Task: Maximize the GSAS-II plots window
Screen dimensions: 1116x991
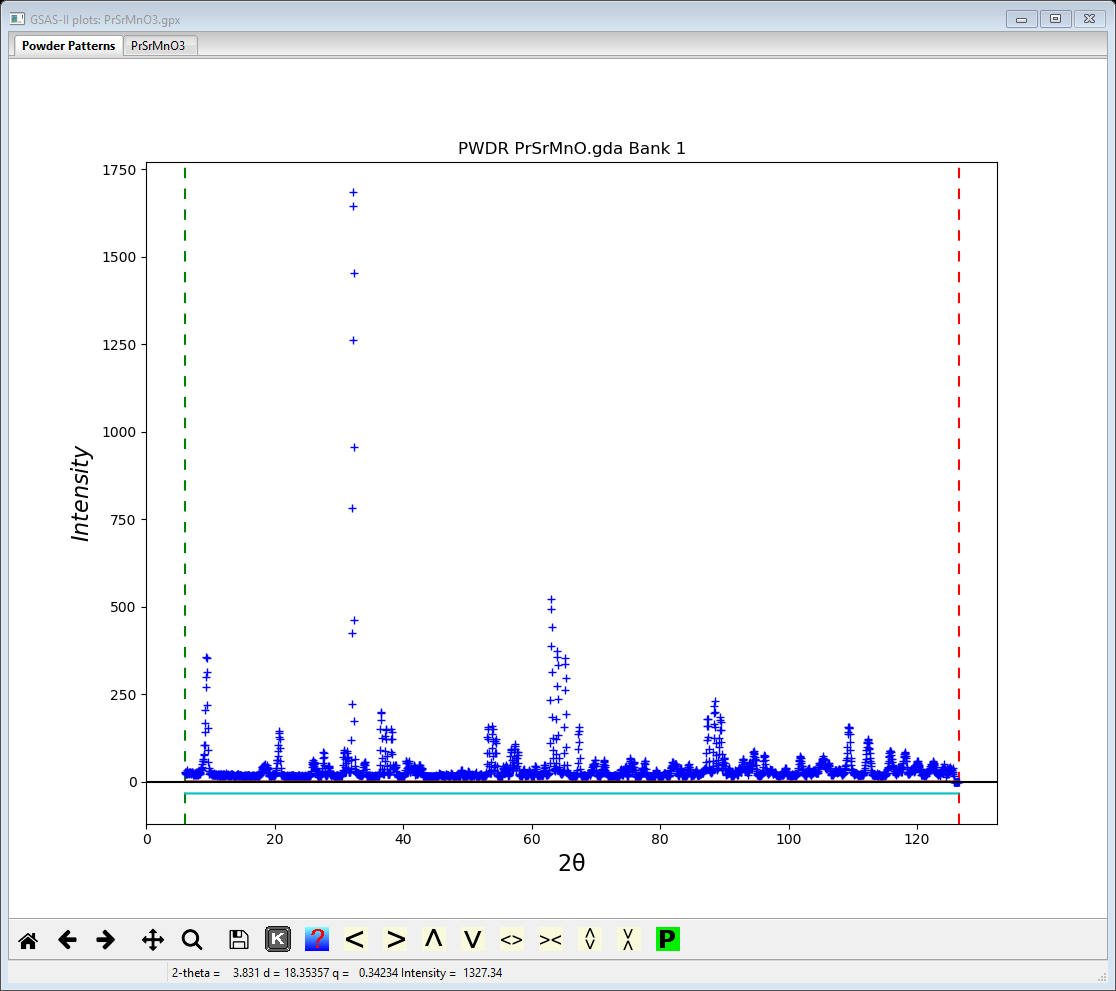Action: click(1056, 19)
